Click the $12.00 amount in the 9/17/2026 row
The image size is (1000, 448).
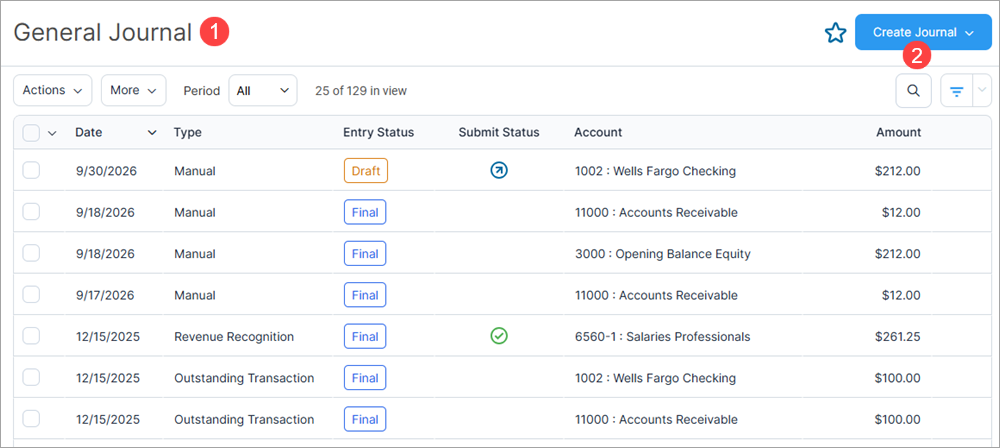902,295
